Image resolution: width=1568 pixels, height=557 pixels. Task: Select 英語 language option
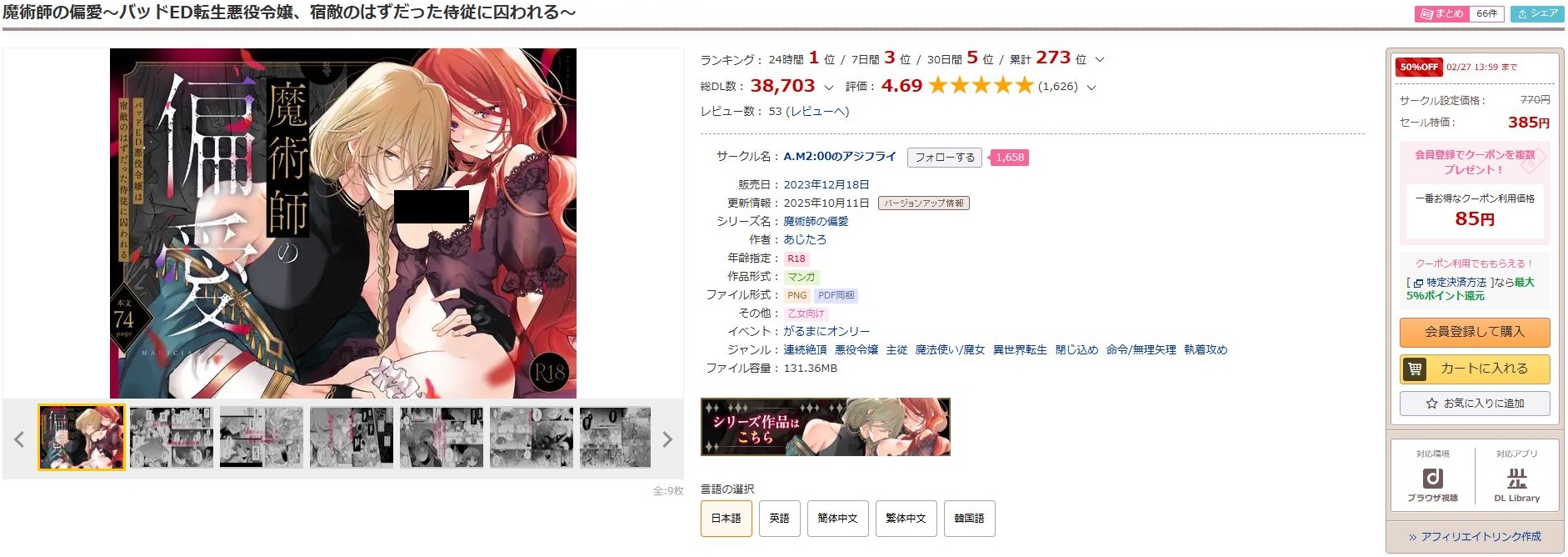pyautogui.click(x=779, y=519)
